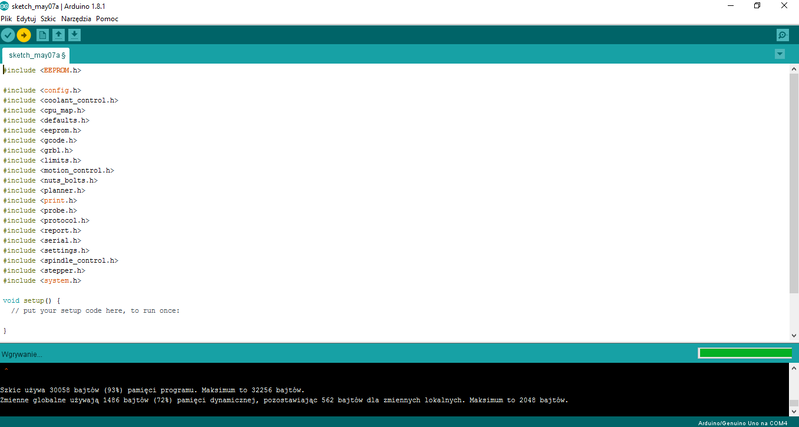This screenshot has width=799, height=427.
Task: Click the line '#include <motion_control.h>'
Action: click(x=59, y=170)
